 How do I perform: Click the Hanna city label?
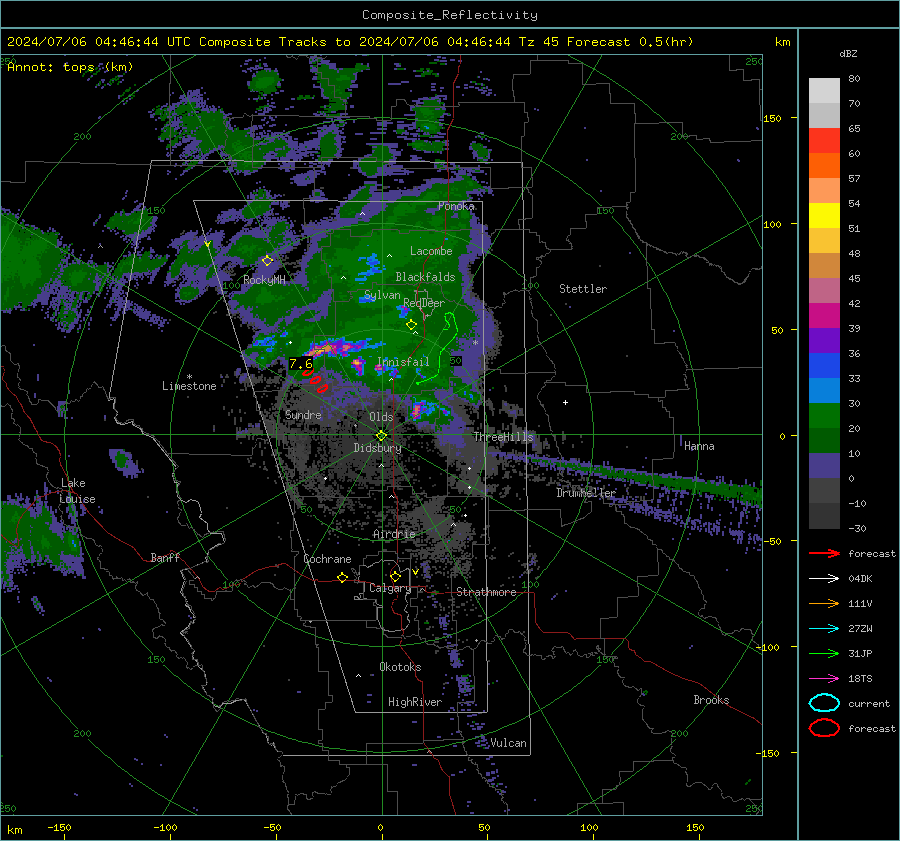tap(699, 446)
